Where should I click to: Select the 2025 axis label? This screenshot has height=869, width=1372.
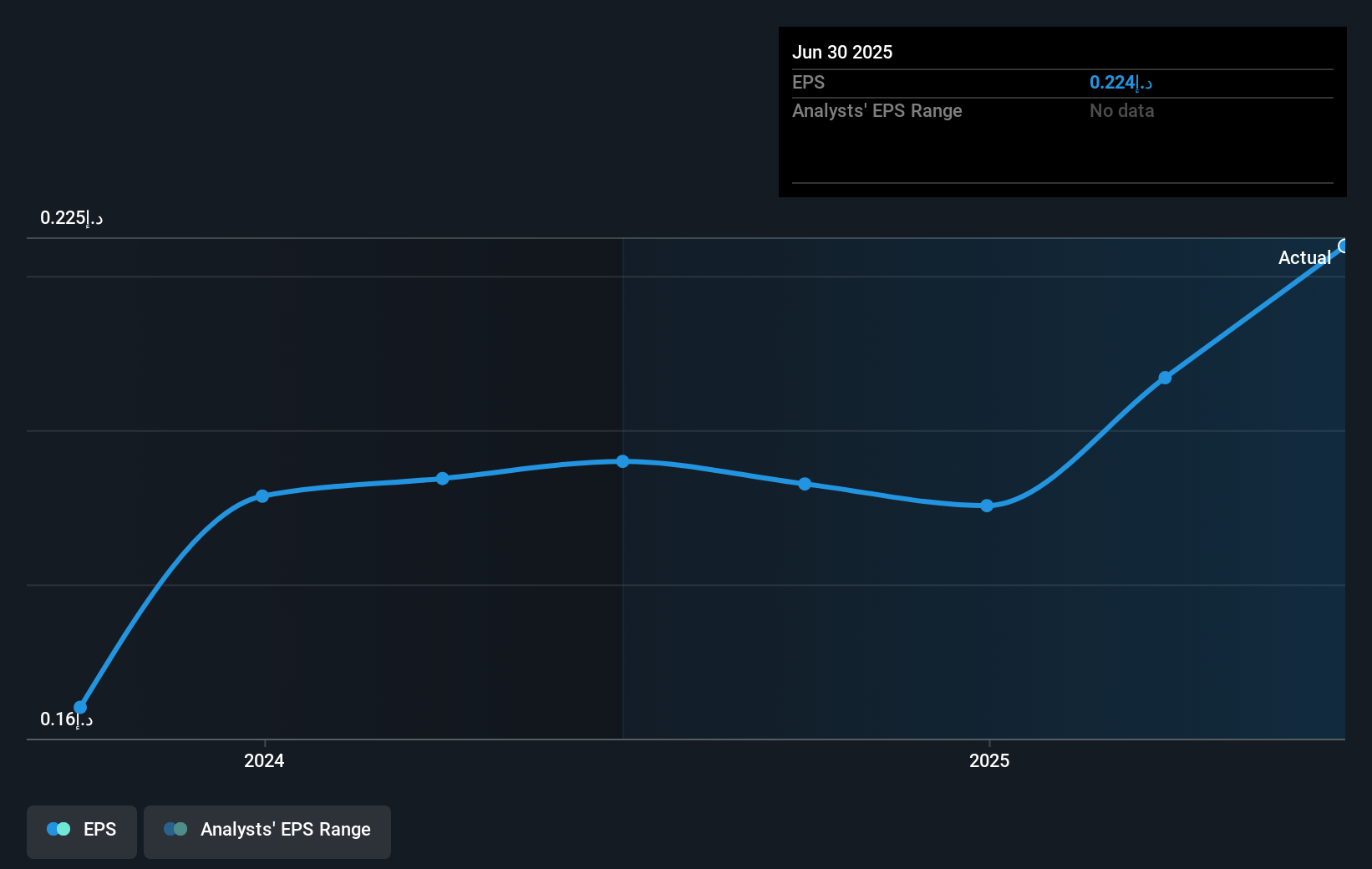click(x=989, y=761)
